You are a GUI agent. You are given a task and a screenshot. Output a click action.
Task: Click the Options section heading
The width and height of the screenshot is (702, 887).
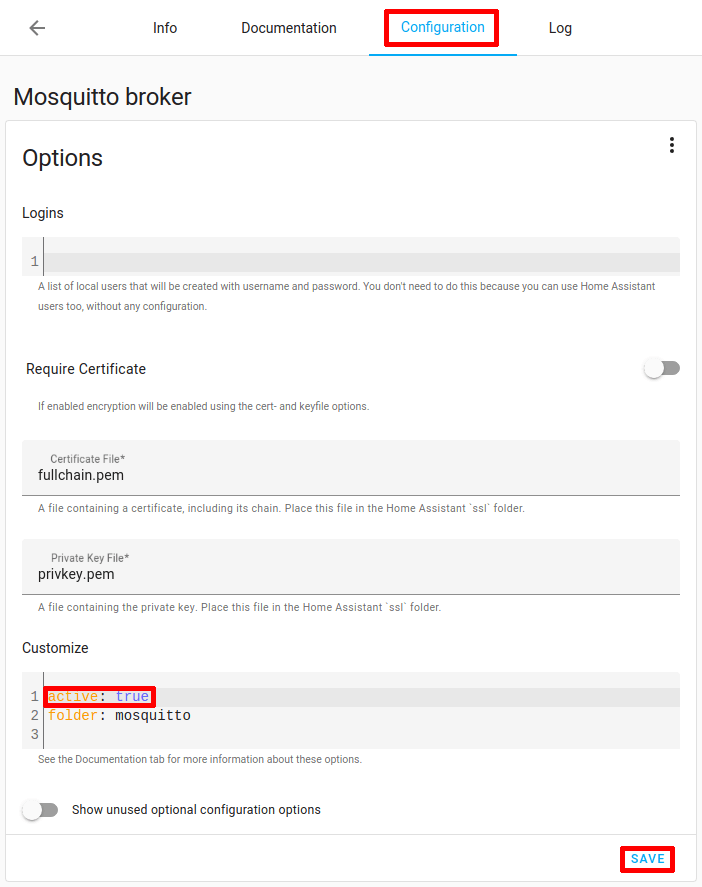[62, 158]
